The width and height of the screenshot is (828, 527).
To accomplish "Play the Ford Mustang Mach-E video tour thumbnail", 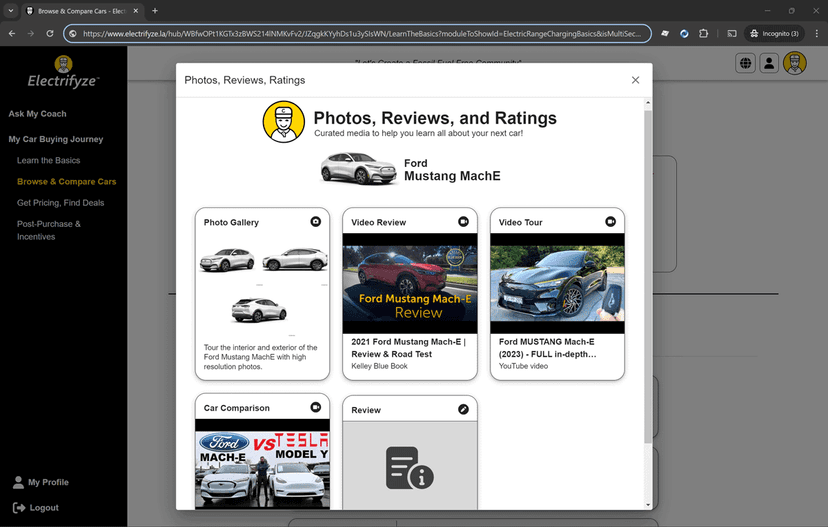I will click(x=557, y=283).
